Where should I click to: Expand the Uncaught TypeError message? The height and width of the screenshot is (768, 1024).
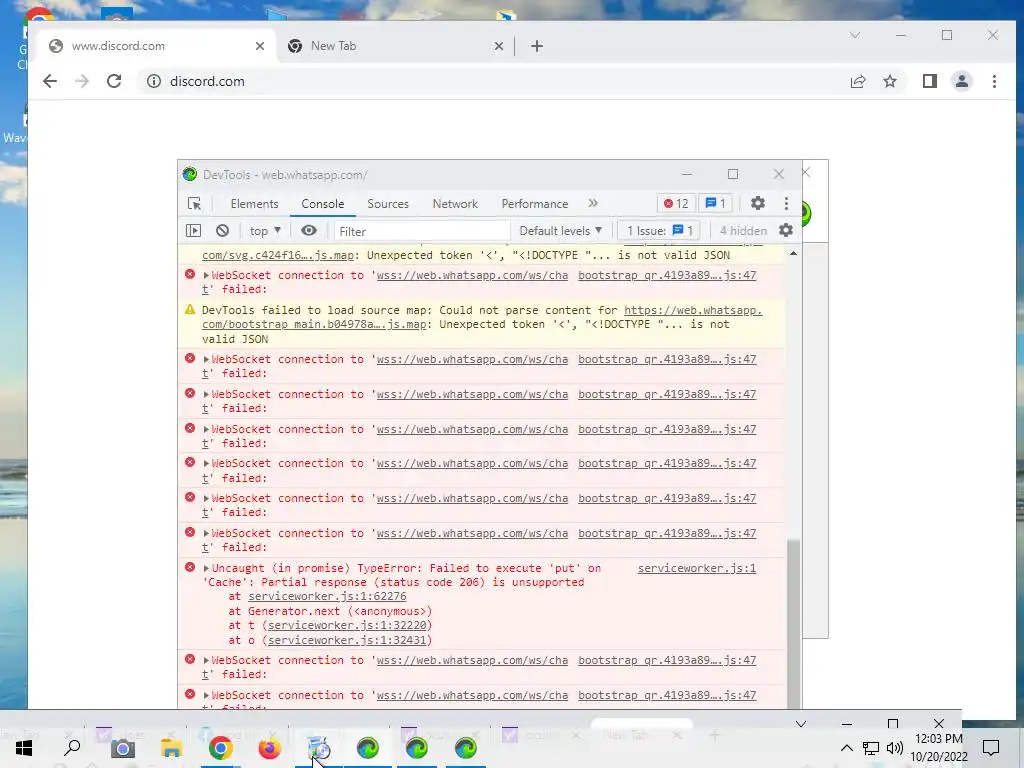[206, 569]
